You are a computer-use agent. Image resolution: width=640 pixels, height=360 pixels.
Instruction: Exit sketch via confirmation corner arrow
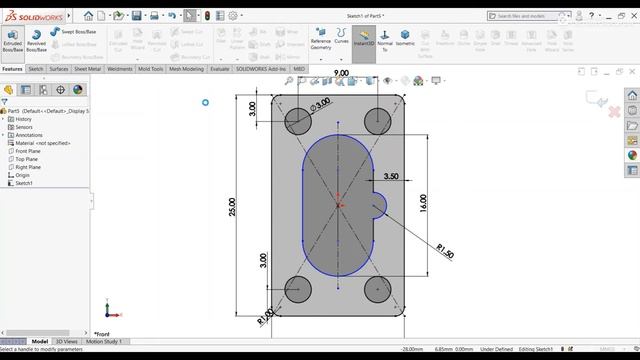[596, 98]
